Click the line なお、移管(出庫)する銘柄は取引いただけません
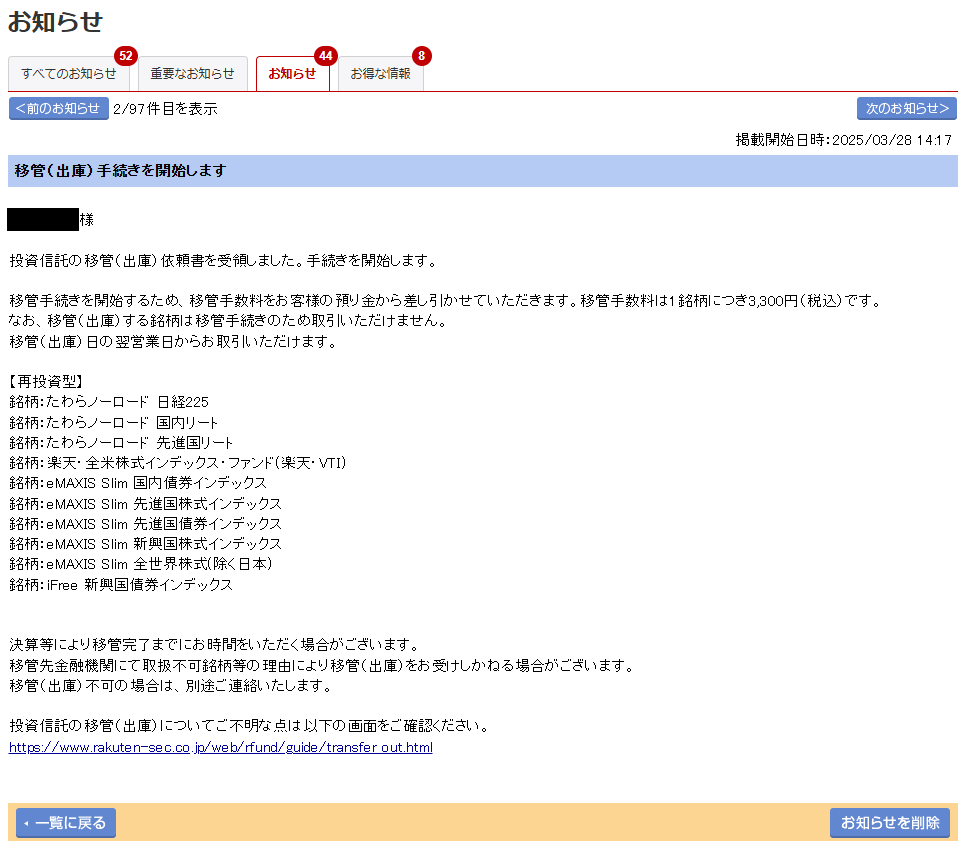This screenshot has height=854, width=967. coord(228,321)
